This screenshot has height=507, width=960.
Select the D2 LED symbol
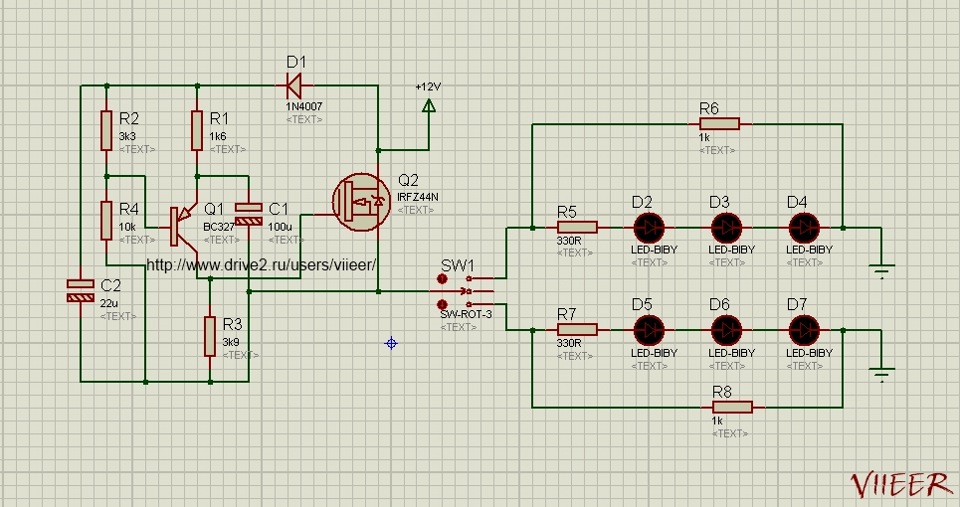[649, 227]
